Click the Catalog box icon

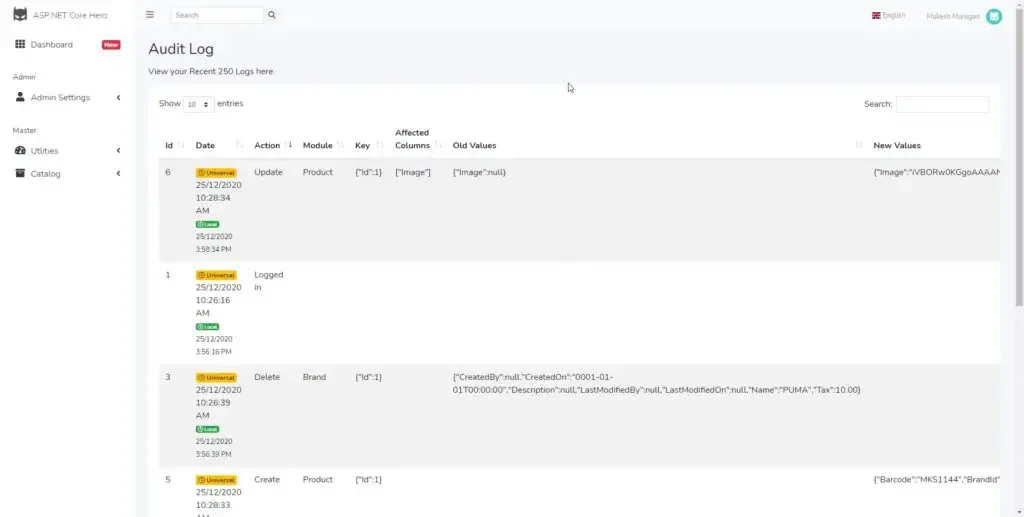[20, 174]
